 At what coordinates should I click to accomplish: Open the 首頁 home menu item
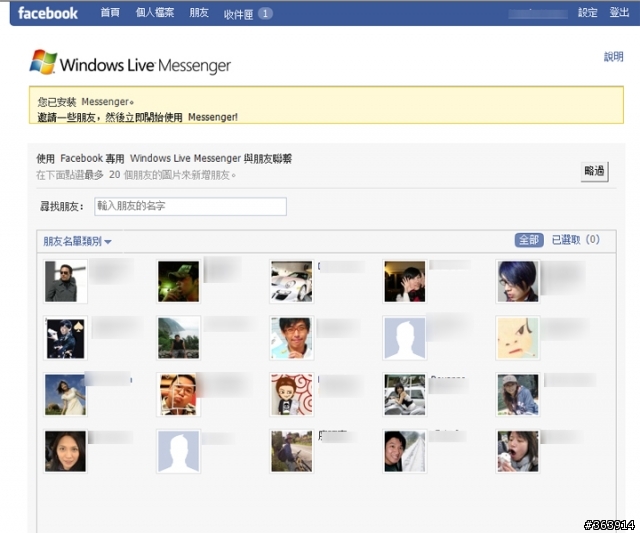tap(110, 13)
